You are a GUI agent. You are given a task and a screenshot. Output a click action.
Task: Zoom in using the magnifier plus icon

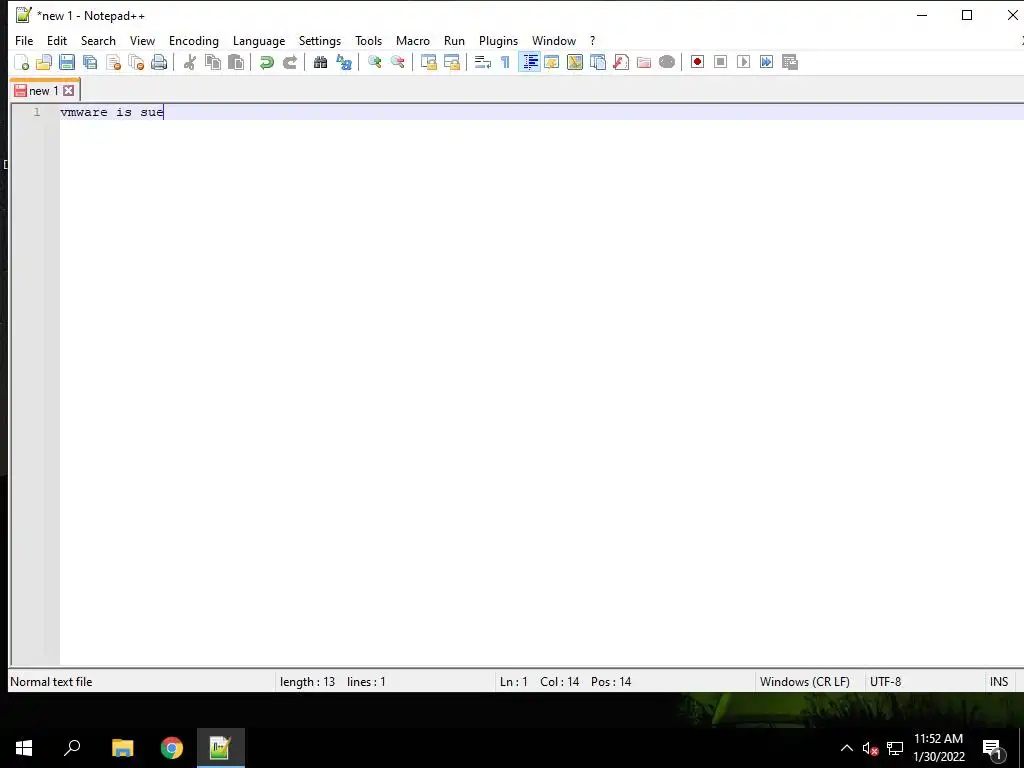click(374, 62)
